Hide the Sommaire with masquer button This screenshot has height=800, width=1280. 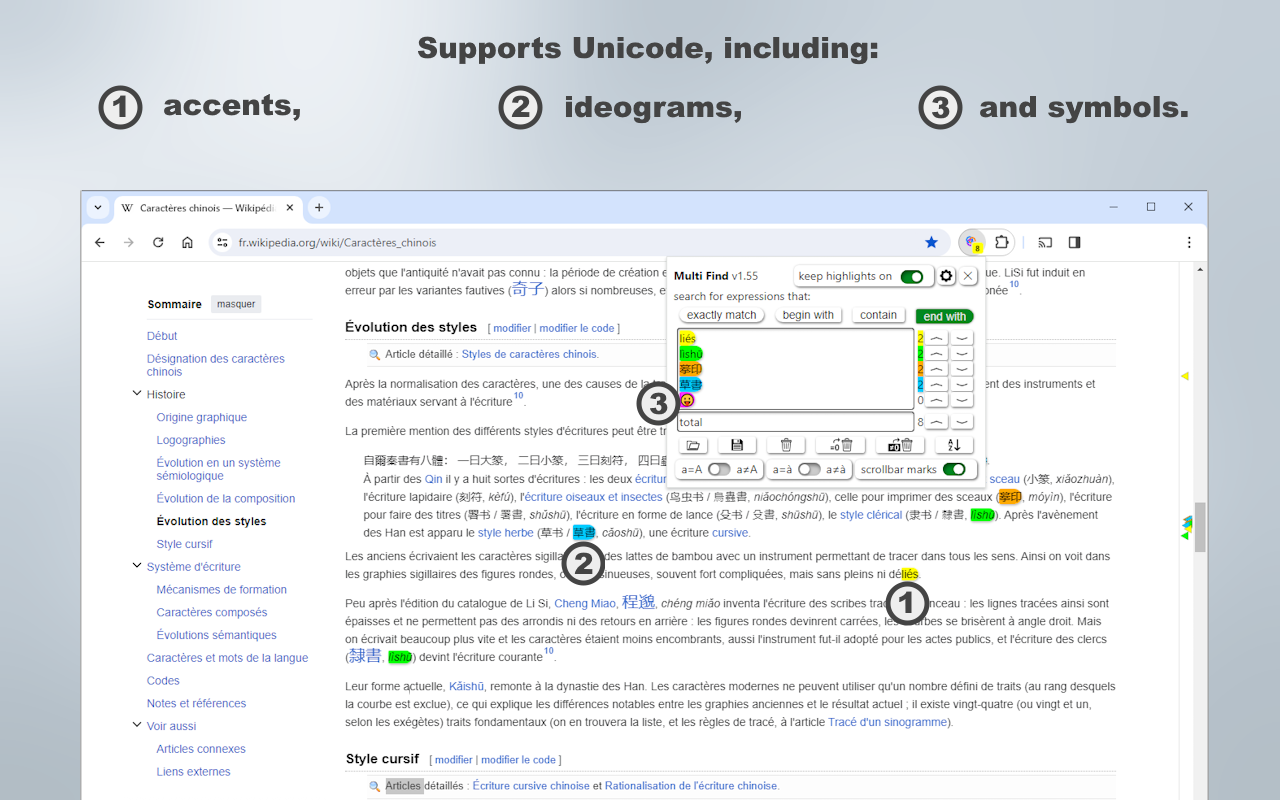(236, 304)
